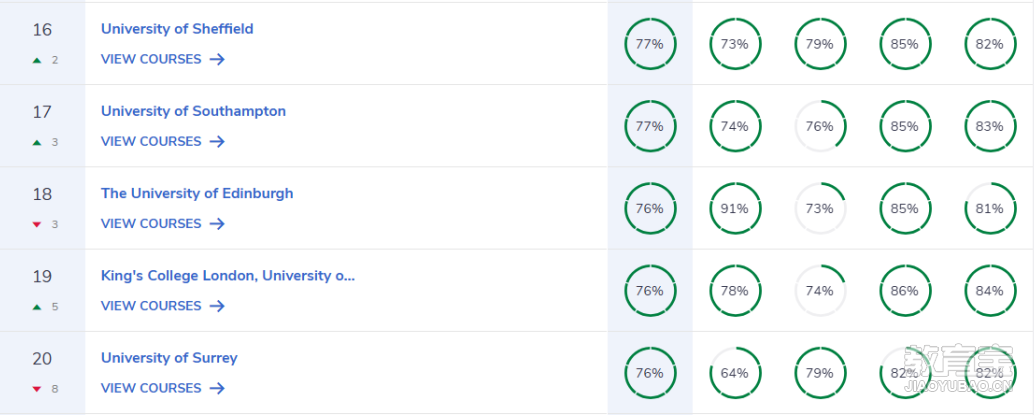This screenshot has height=415, width=1034.
Task: Open the University of Southampton page
Action: (193, 111)
